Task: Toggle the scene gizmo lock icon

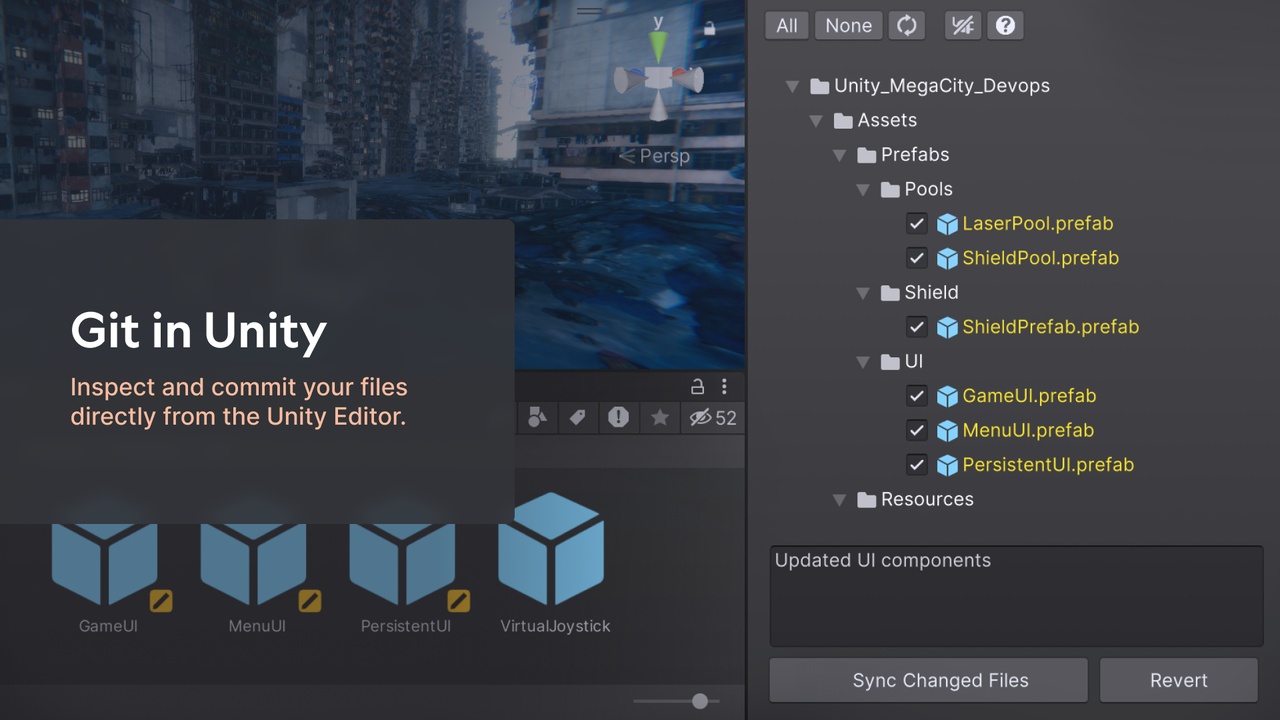Action: pos(709,28)
